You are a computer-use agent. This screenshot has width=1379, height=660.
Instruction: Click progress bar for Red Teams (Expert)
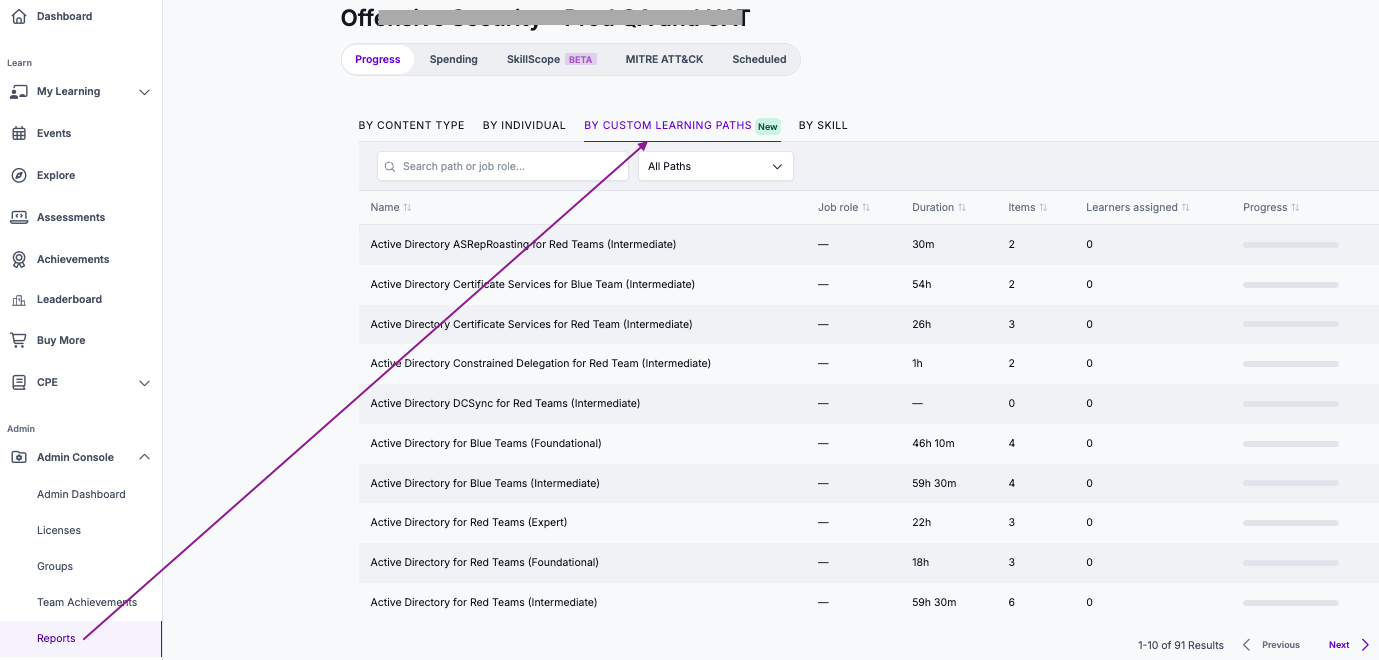pyautogui.click(x=1290, y=523)
